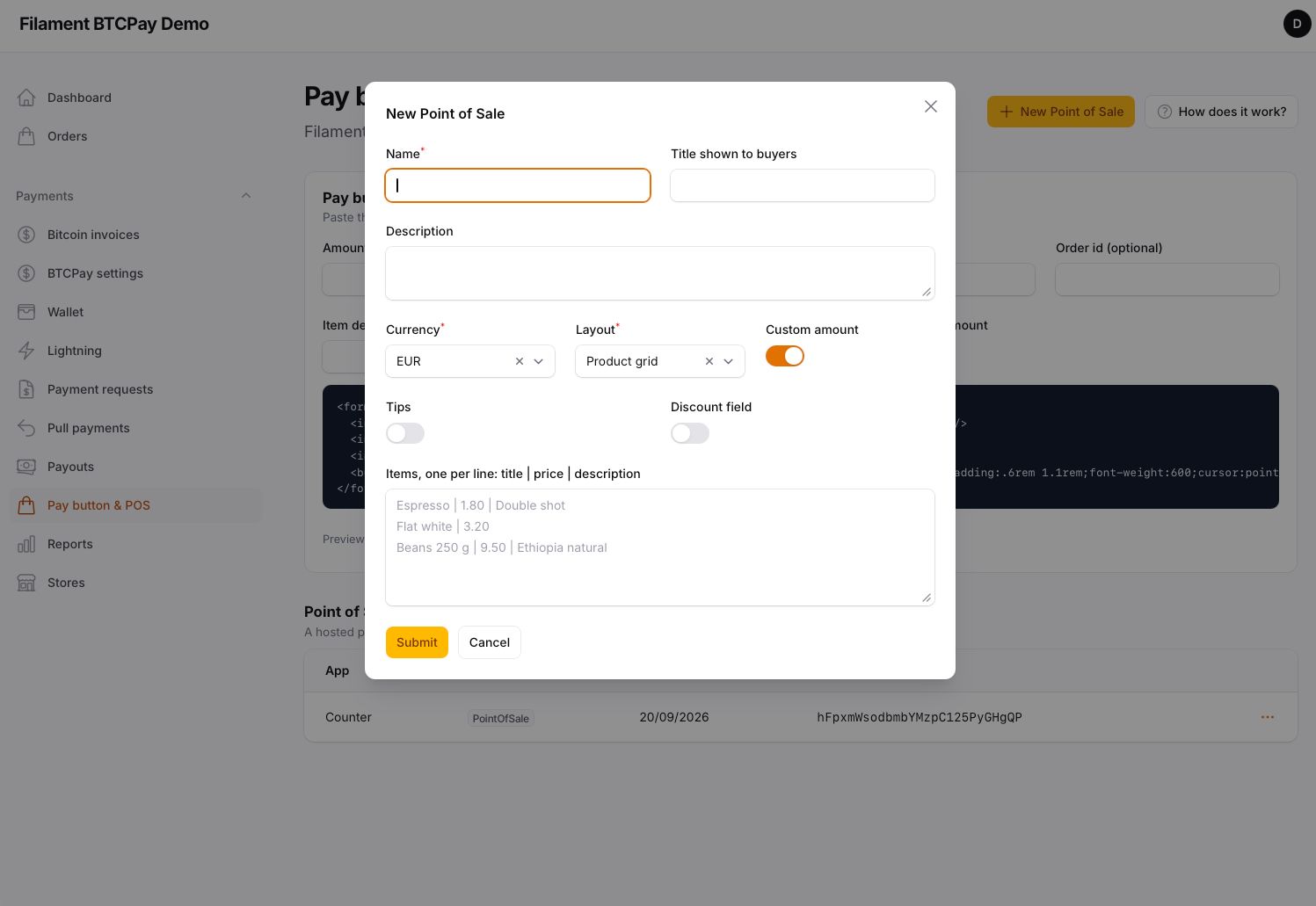
Task: Click into the Description textarea
Action: pyautogui.click(x=660, y=273)
